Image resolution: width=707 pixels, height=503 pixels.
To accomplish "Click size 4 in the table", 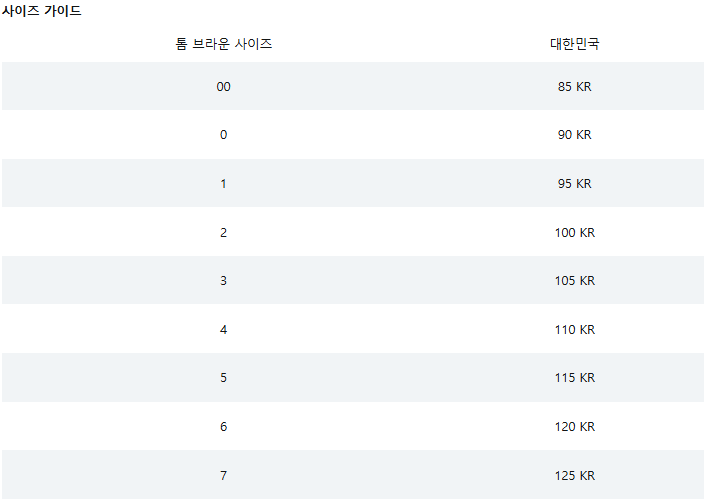I will [x=224, y=330].
